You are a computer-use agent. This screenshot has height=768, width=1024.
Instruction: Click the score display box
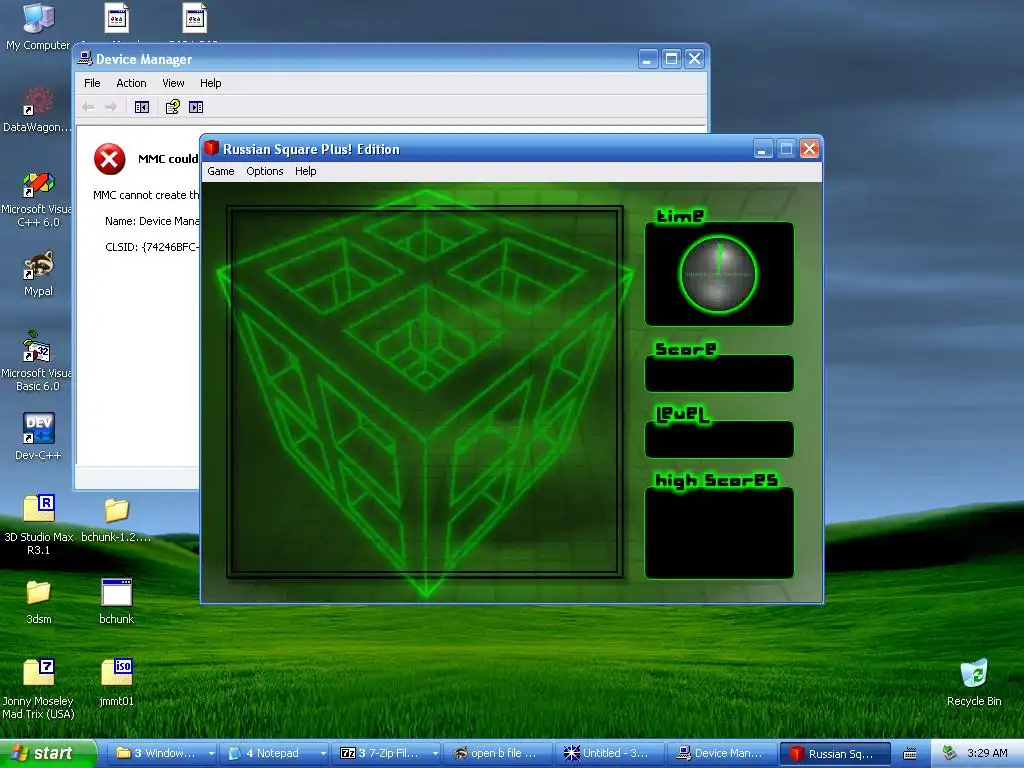coord(719,374)
